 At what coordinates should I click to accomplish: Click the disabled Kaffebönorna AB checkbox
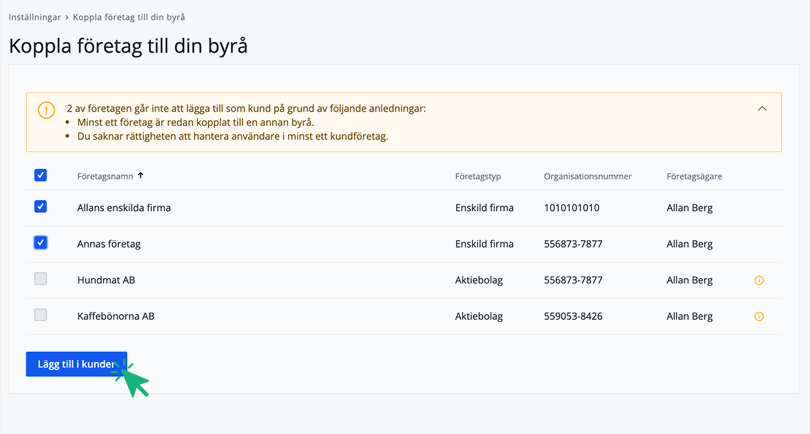pyautogui.click(x=41, y=315)
